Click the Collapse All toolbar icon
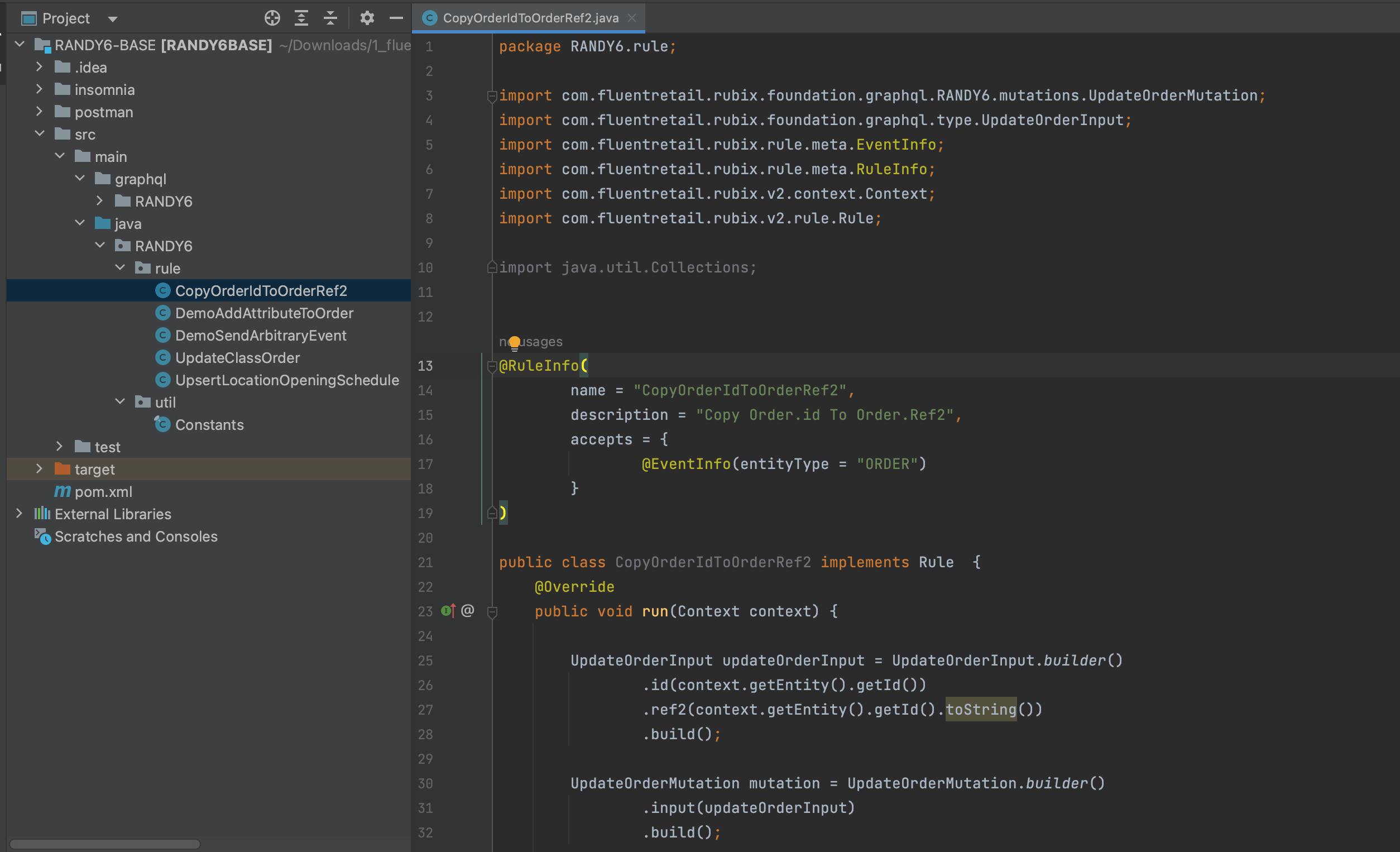1400x852 pixels. [330, 18]
